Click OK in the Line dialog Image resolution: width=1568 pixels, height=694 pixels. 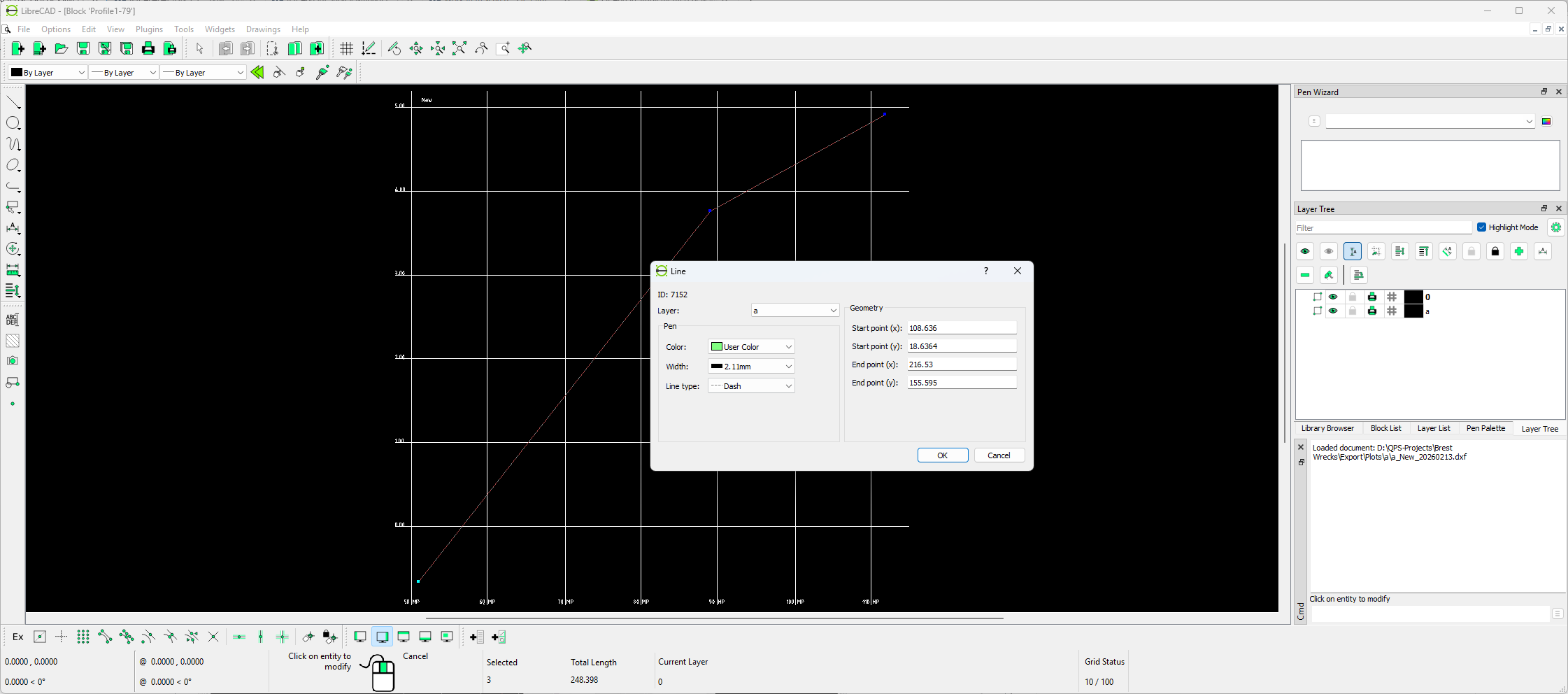(942, 455)
